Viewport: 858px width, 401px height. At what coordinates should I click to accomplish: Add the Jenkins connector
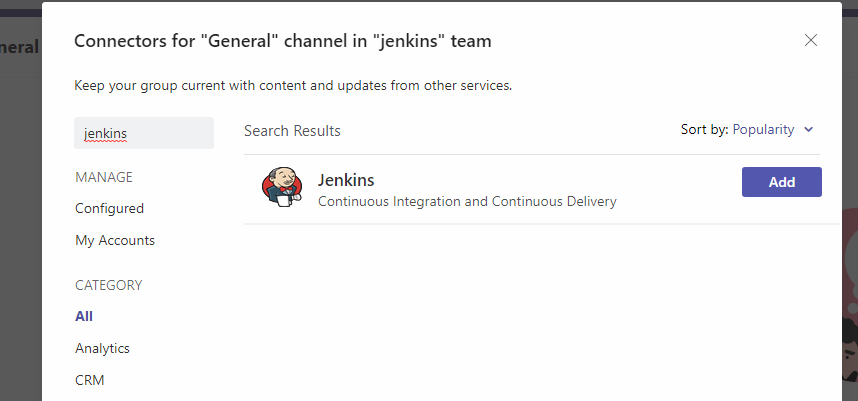pos(781,182)
